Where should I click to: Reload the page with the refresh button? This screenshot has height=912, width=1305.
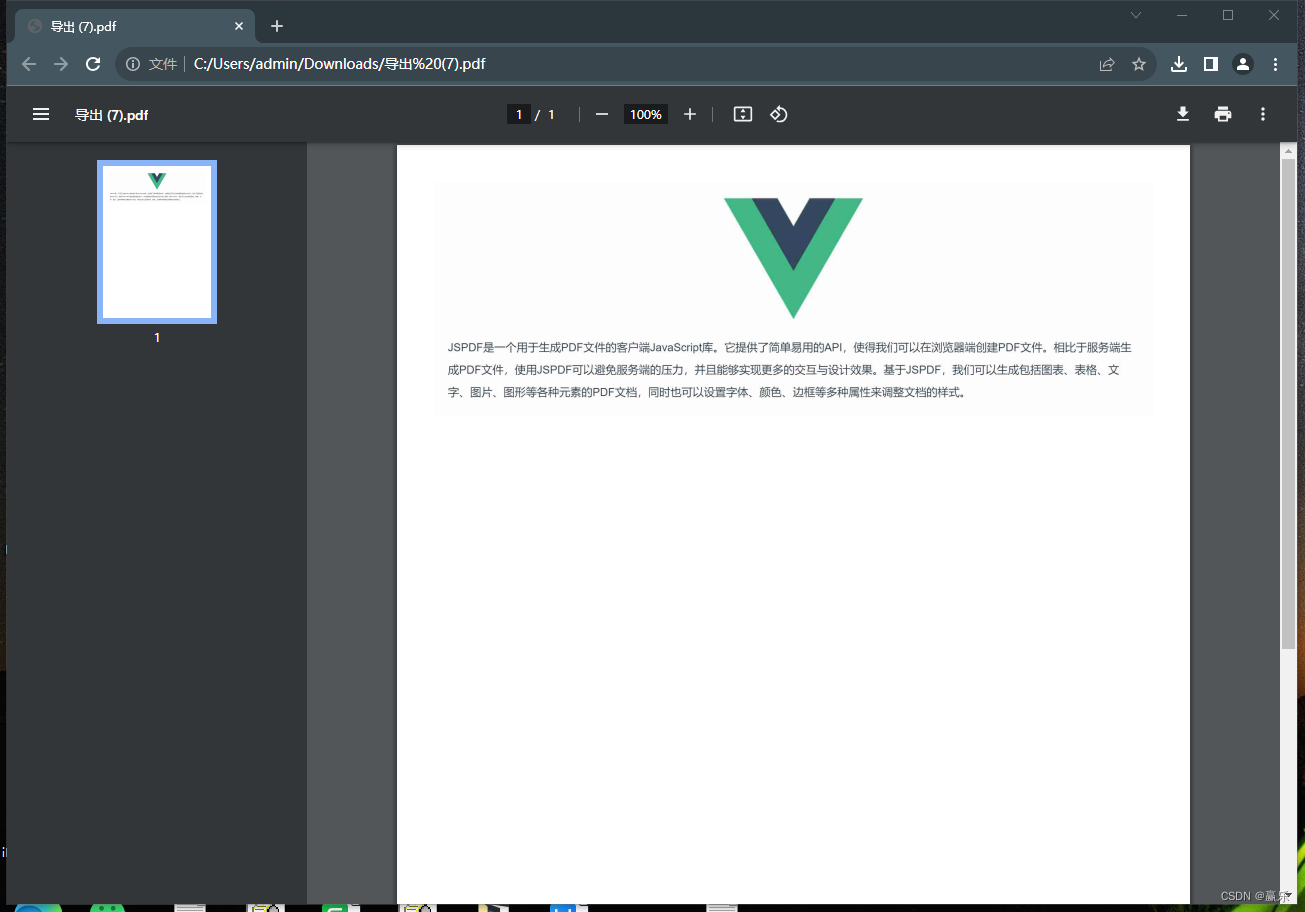tap(92, 63)
